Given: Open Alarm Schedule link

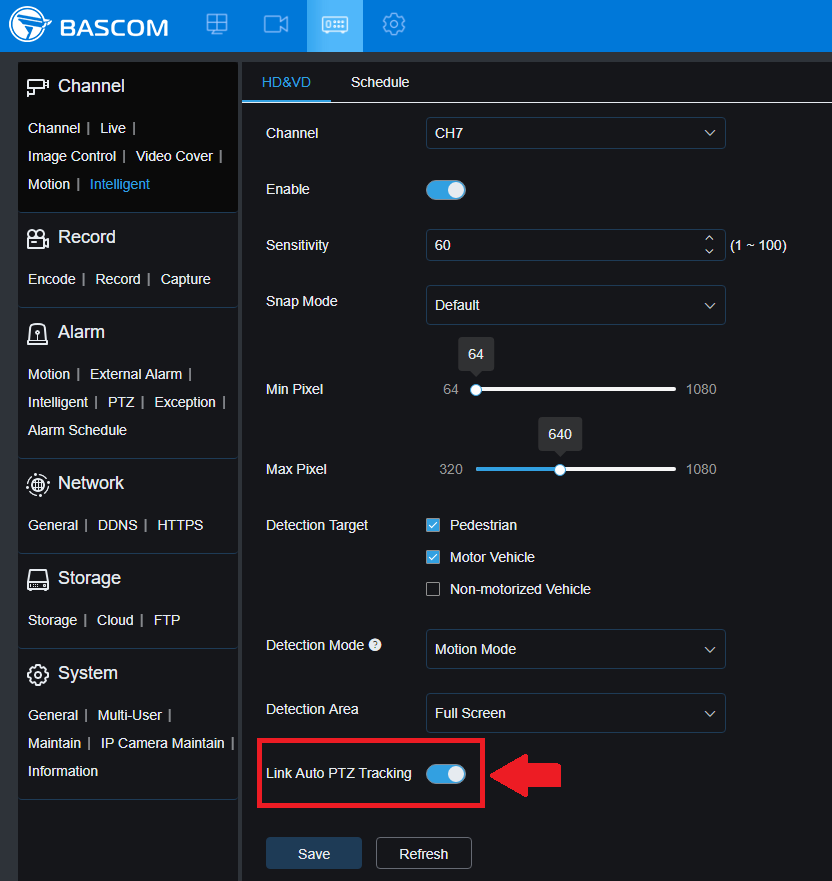Looking at the screenshot, I should (78, 430).
